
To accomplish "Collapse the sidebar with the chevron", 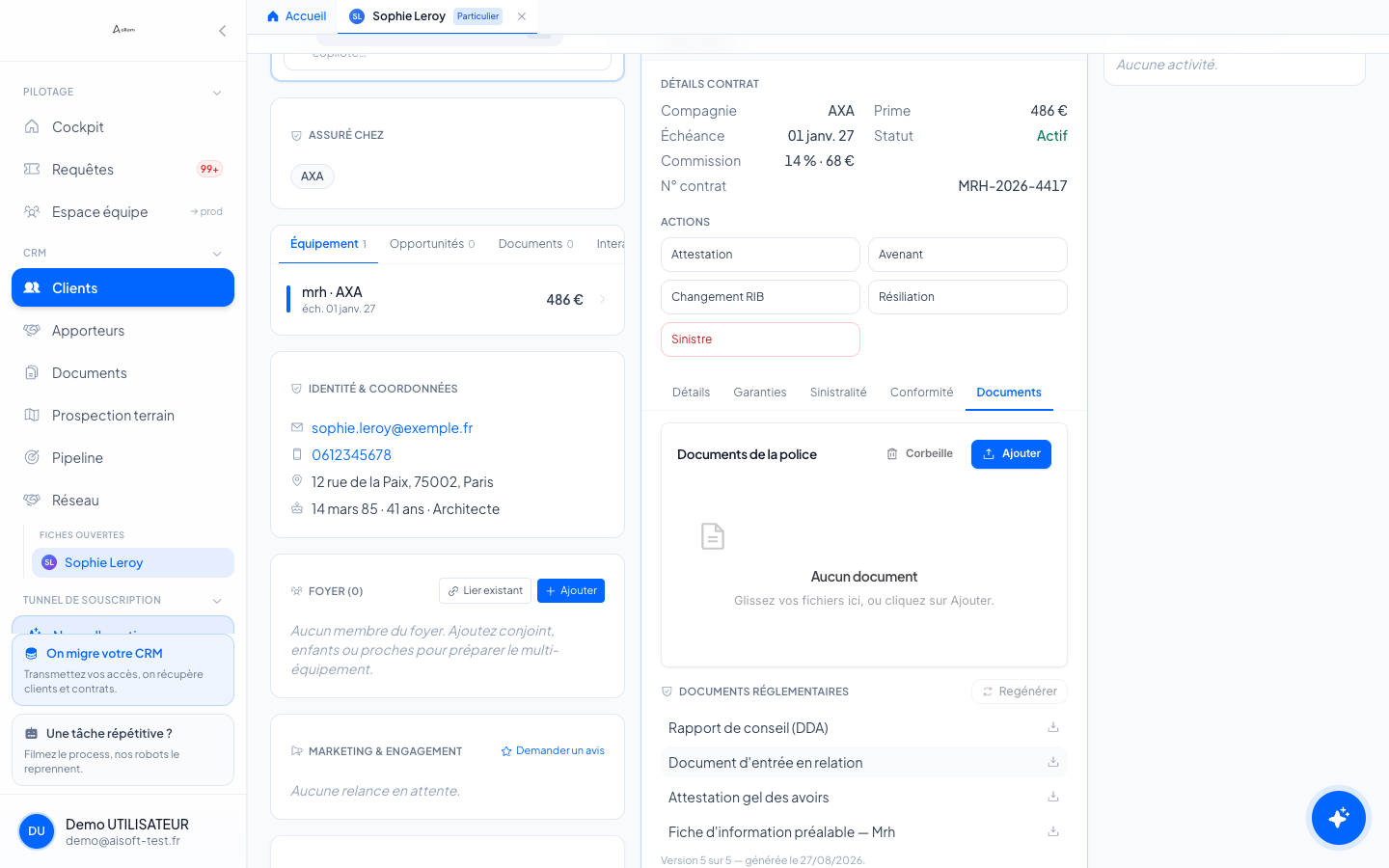I will (x=223, y=31).
